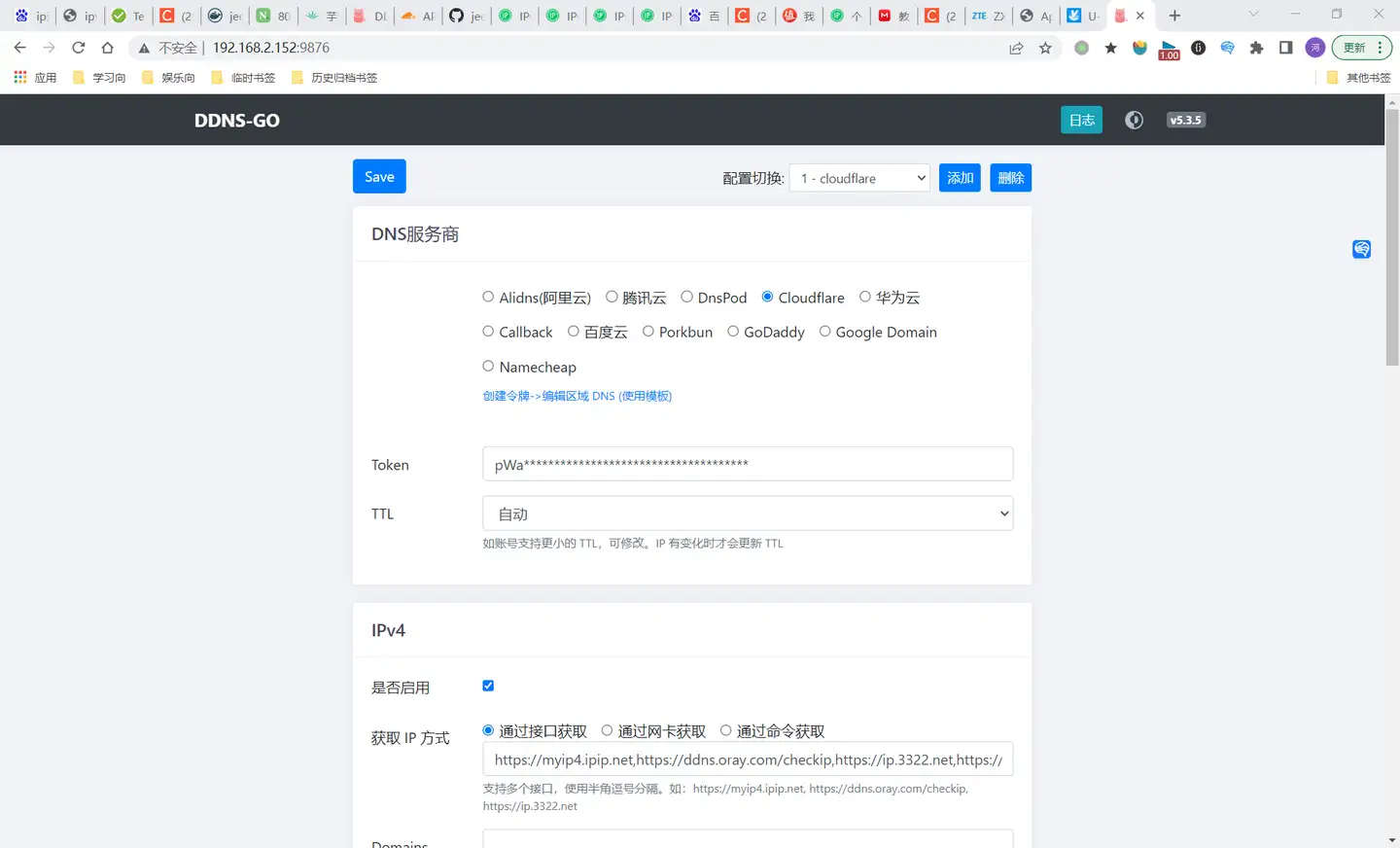The height and width of the screenshot is (848, 1400).
Task: Open the purple profile avatar
Action: pos(1314,48)
